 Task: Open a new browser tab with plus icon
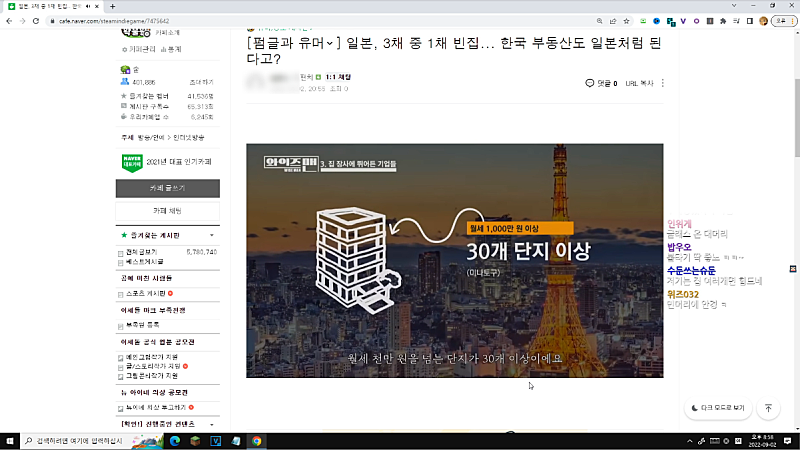point(112,7)
